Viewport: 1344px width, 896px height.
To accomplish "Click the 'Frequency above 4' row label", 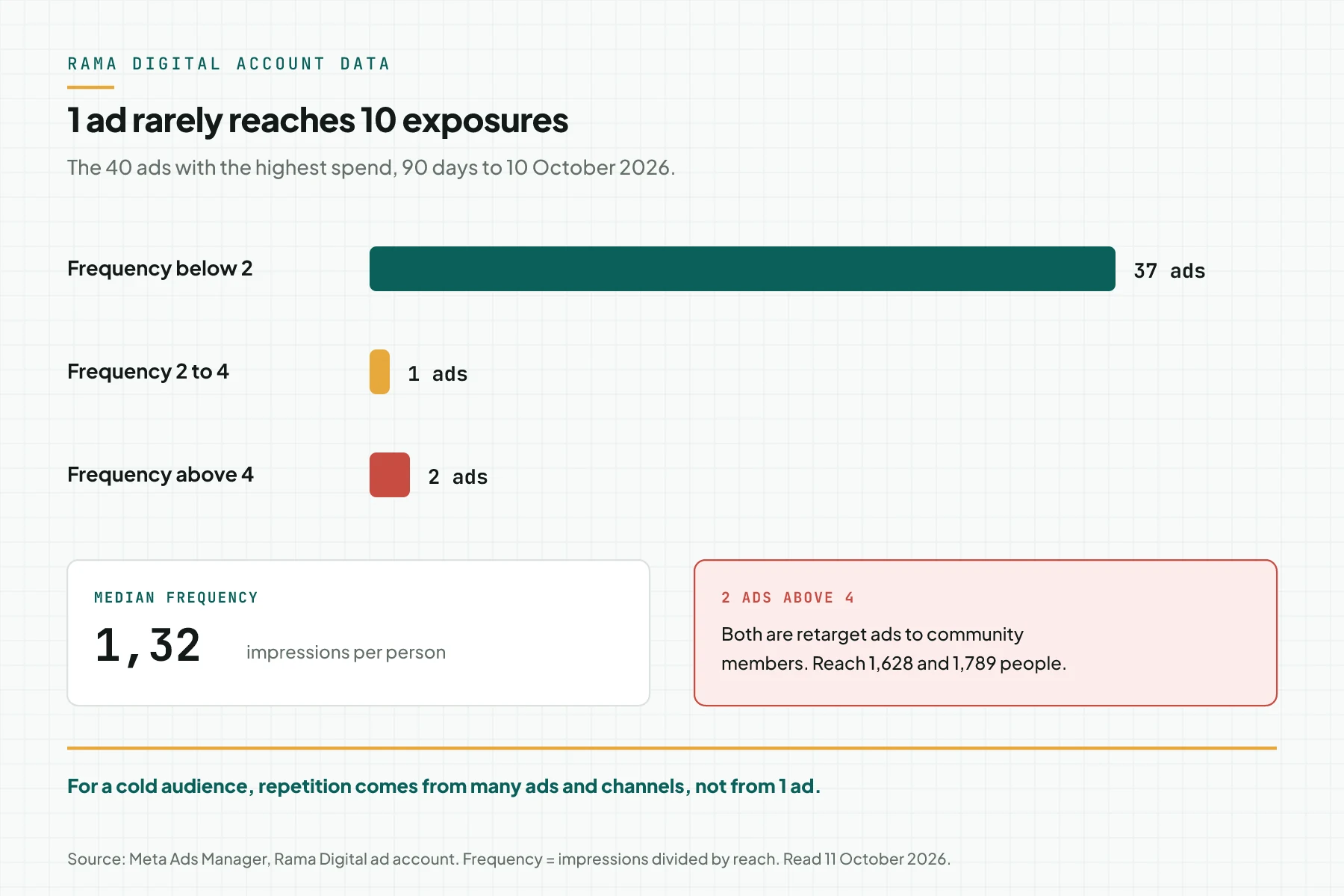I will [x=161, y=474].
